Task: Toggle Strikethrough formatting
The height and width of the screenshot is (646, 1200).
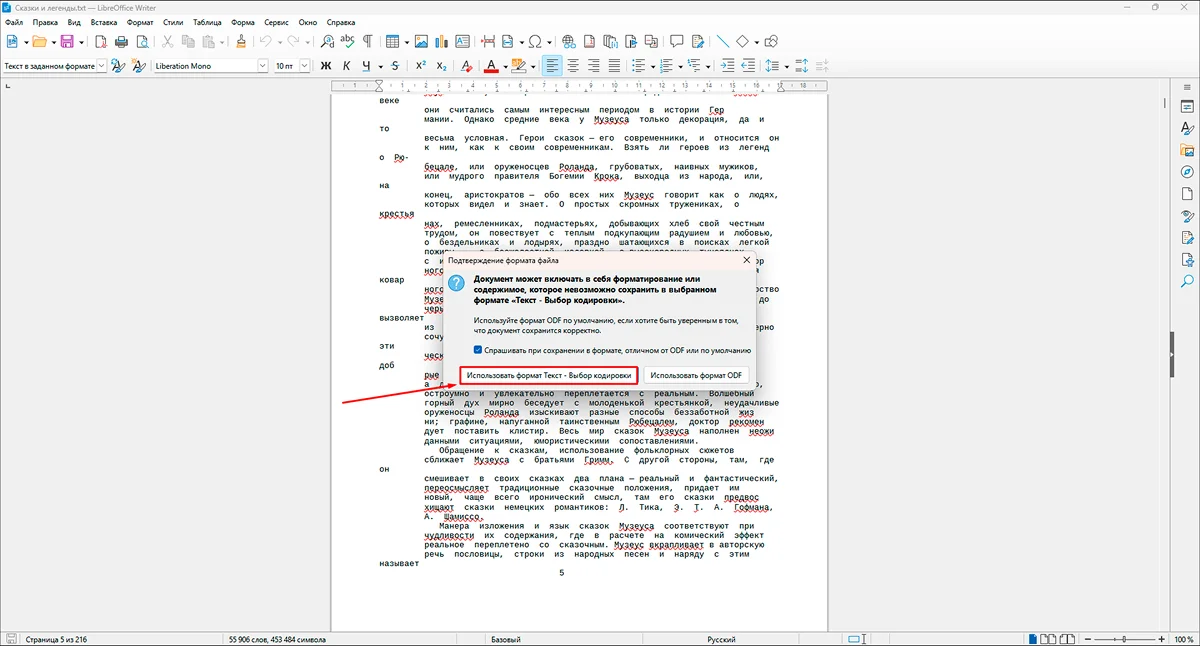Action: tap(395, 66)
